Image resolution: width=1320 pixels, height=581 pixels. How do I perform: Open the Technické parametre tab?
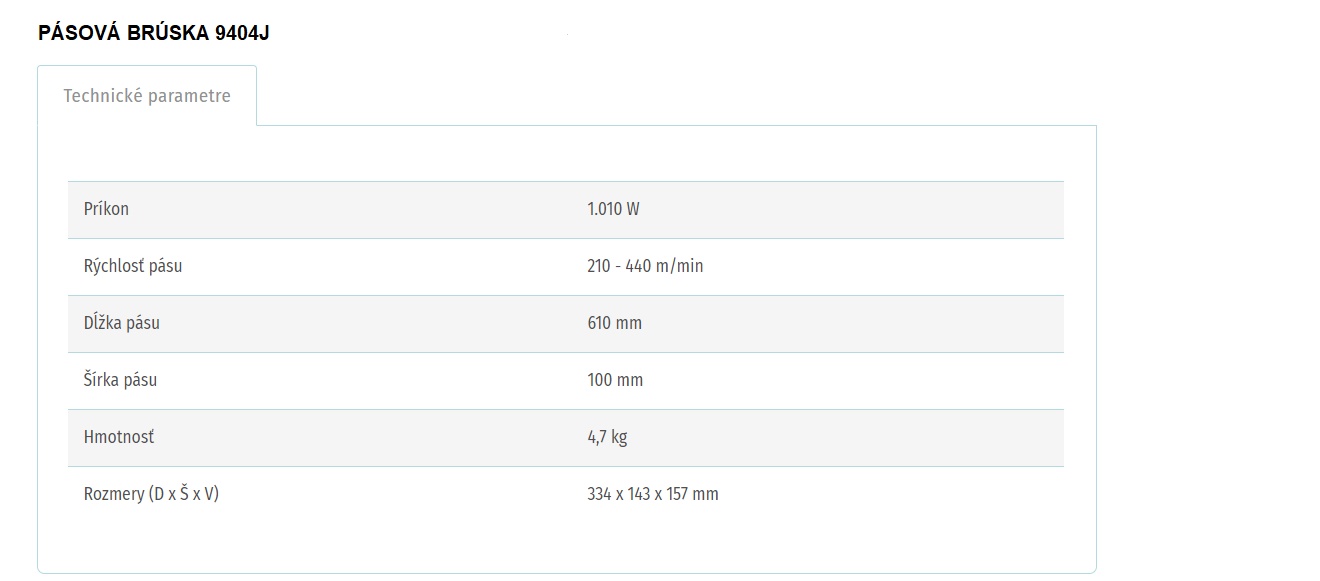click(147, 96)
